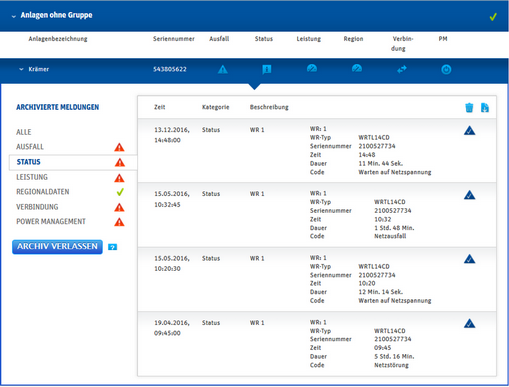
Task: Click the Netzstörung code text
Action: click(x=391, y=365)
